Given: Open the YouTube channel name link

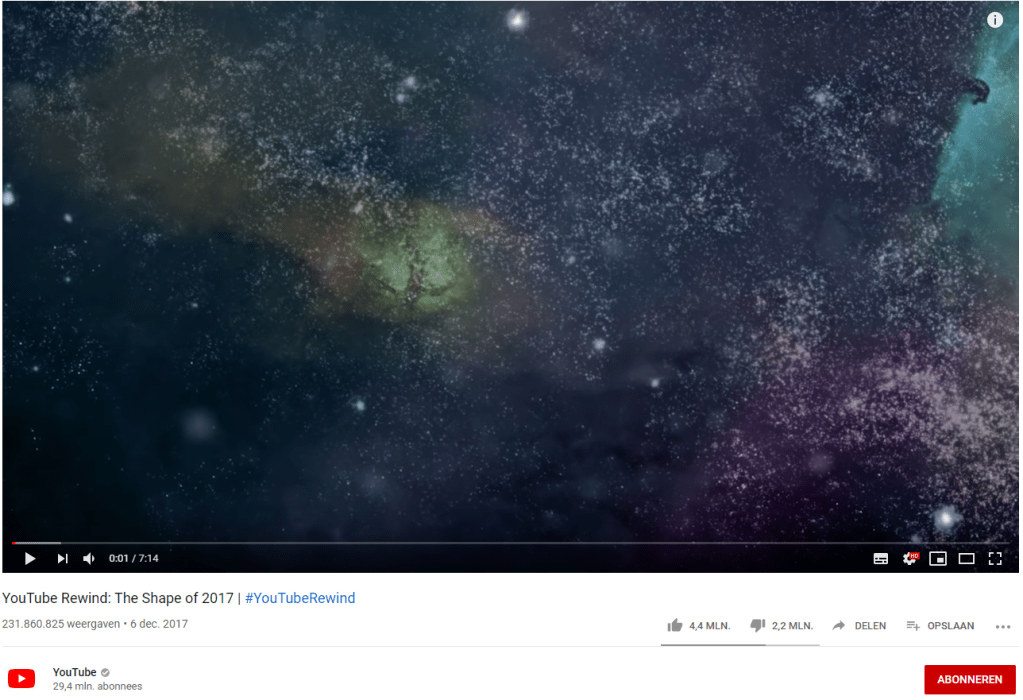Looking at the screenshot, I should point(74,672).
